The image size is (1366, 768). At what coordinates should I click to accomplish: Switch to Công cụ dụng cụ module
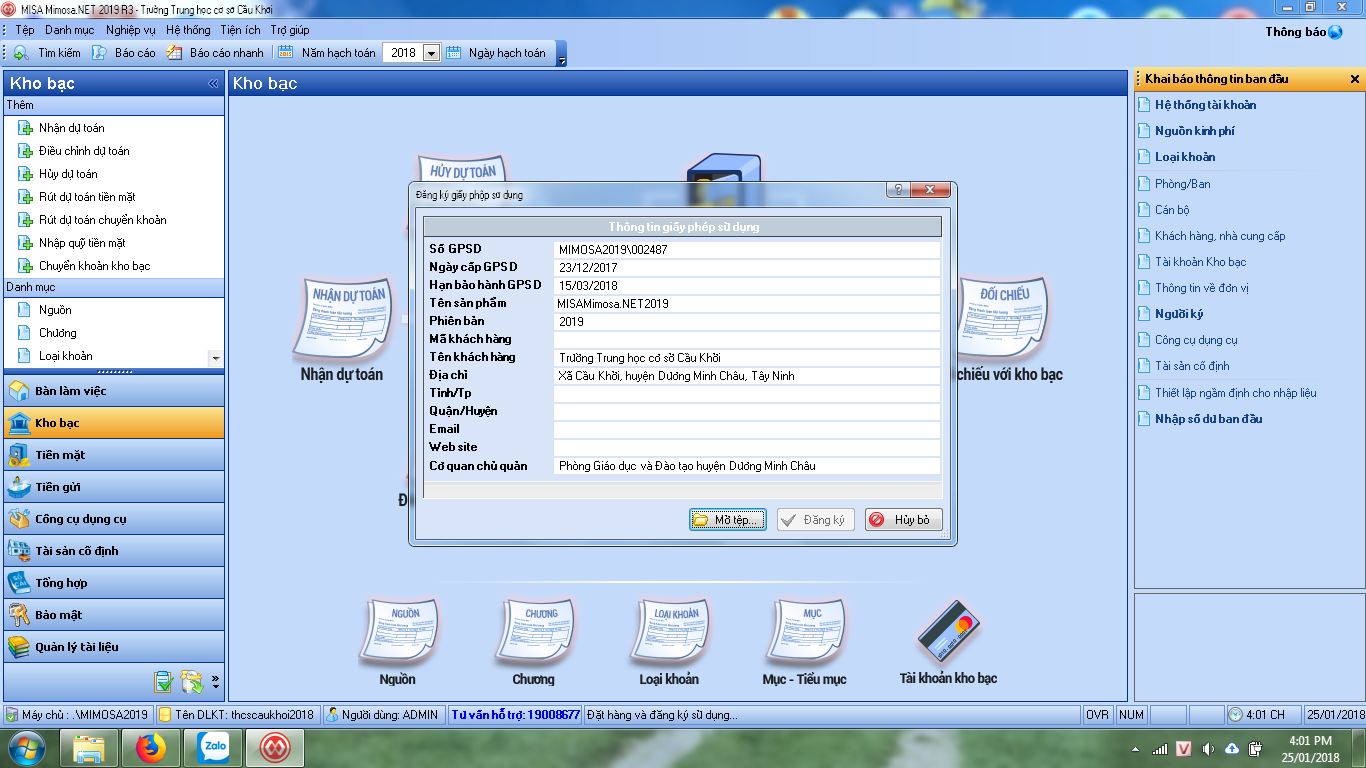point(114,519)
